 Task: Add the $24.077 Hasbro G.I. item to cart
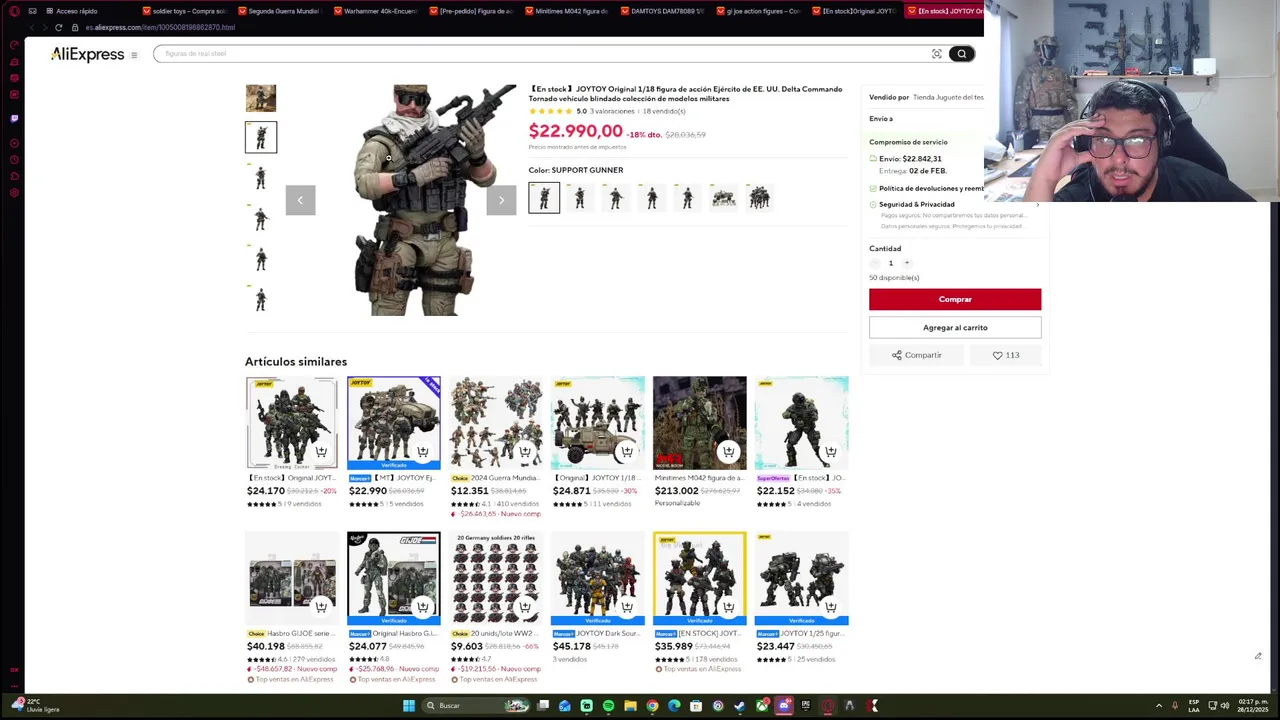[x=423, y=607]
